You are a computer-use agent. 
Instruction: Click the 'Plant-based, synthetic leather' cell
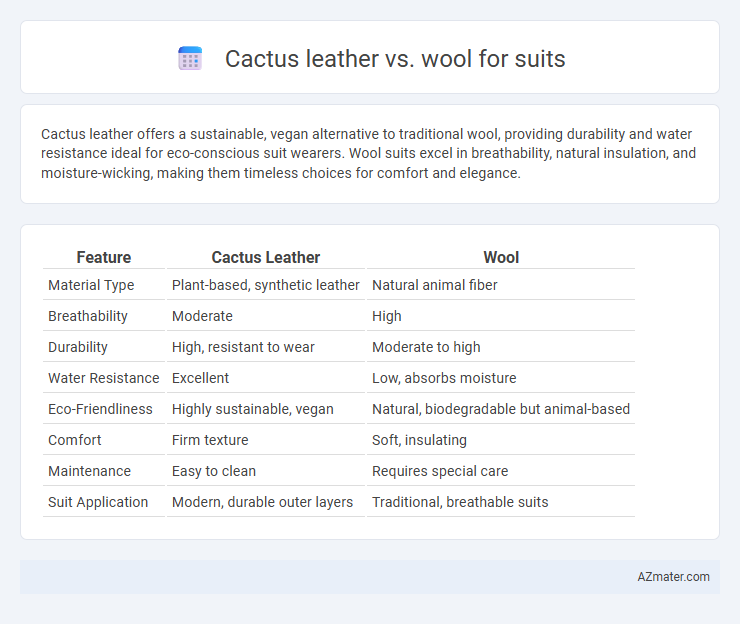(266, 285)
